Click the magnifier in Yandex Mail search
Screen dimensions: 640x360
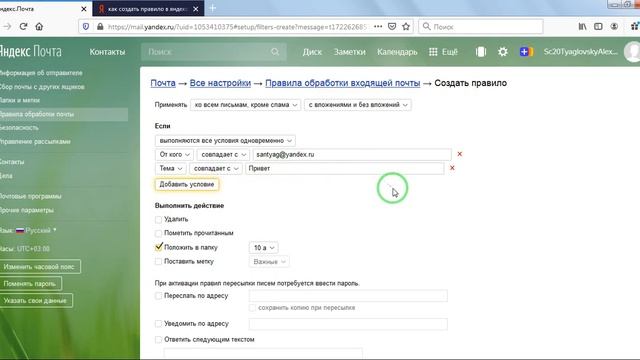[275, 52]
